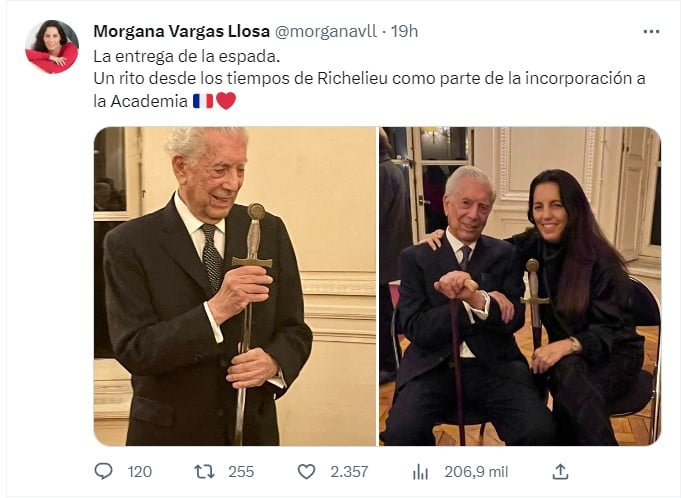Enlarge the left photo of man holding sword

pos(235,286)
